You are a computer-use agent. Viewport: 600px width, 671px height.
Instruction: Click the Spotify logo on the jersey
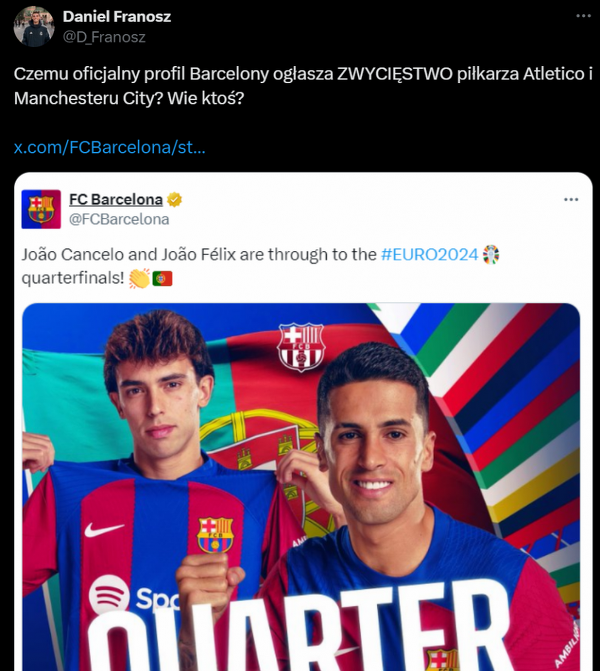coord(110,596)
